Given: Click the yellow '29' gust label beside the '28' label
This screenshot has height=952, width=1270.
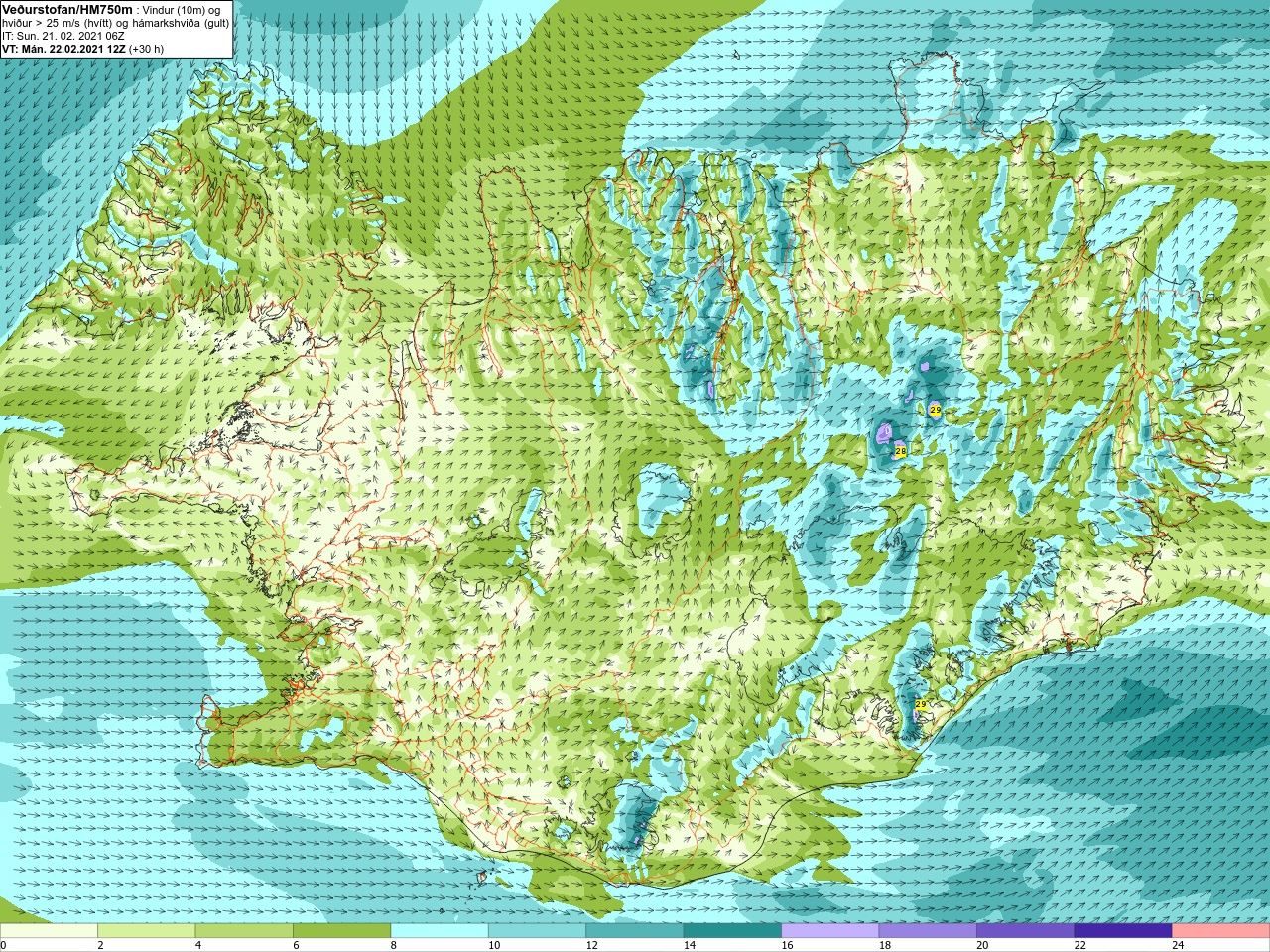Looking at the screenshot, I should 935,410.
